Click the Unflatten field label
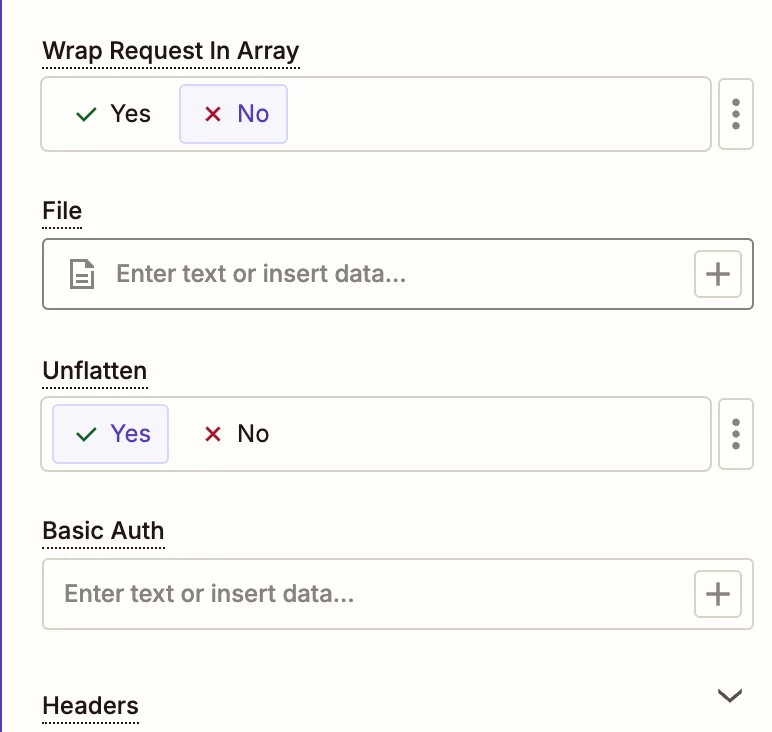This screenshot has height=732, width=772. 95,371
